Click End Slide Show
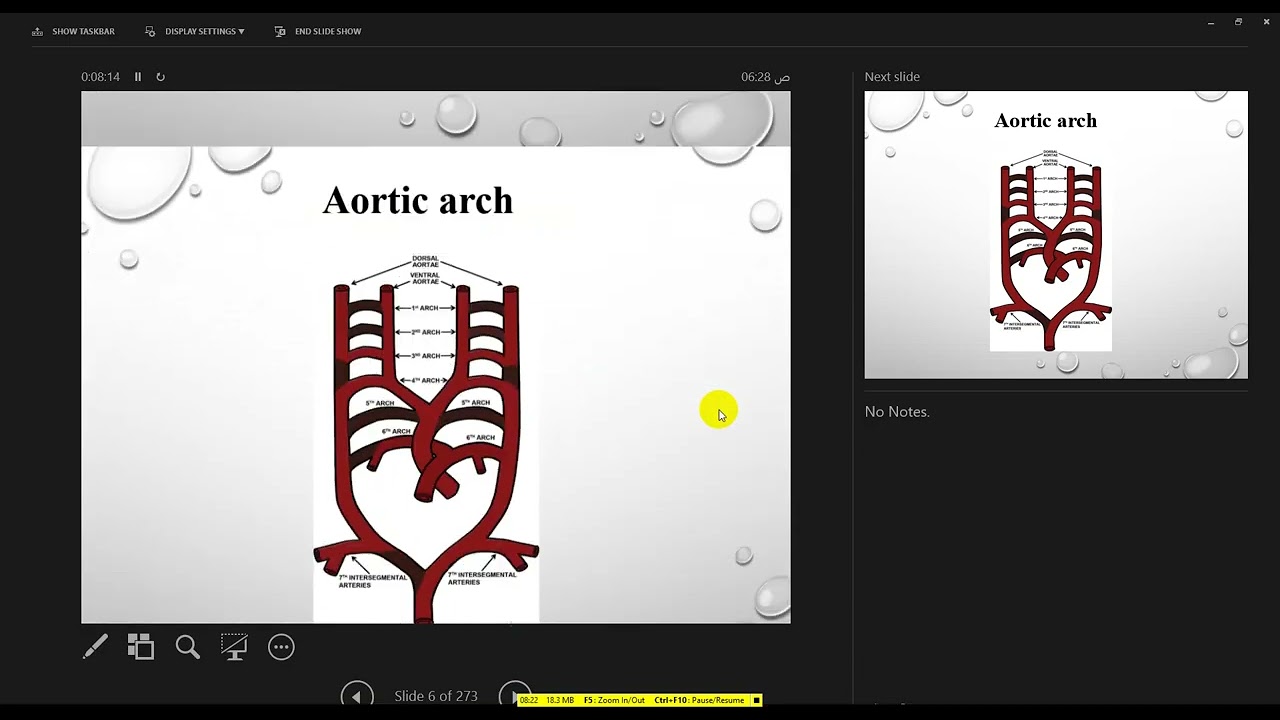Viewport: 1280px width, 720px height. (x=318, y=31)
